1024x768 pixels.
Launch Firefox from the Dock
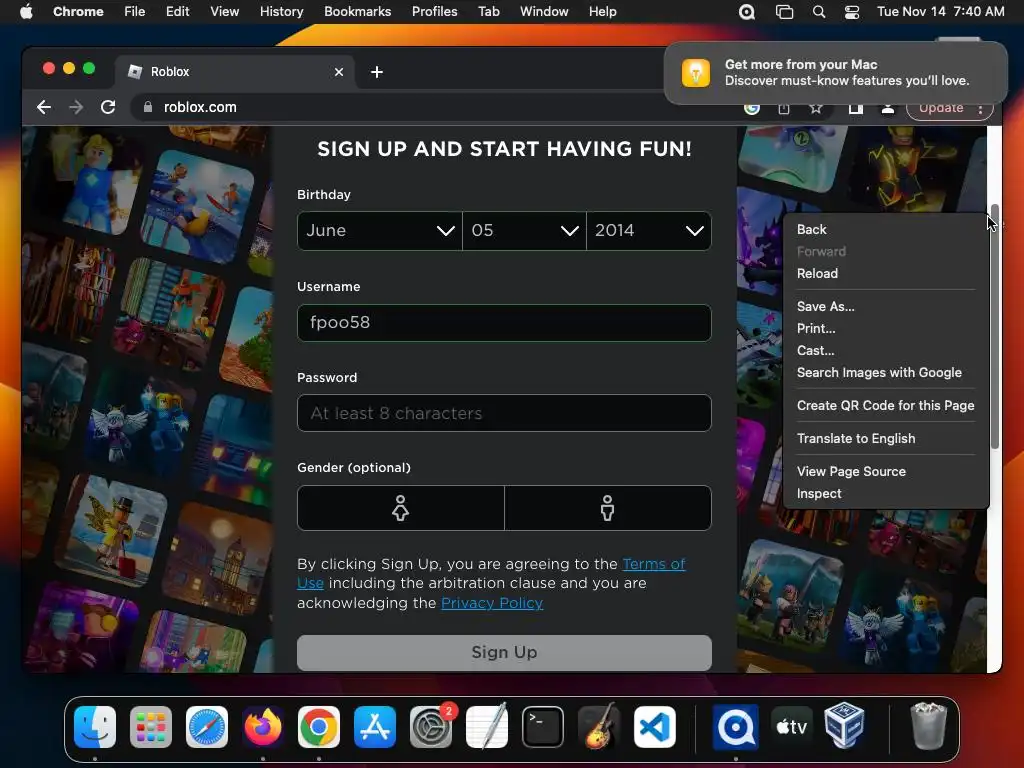[263, 727]
